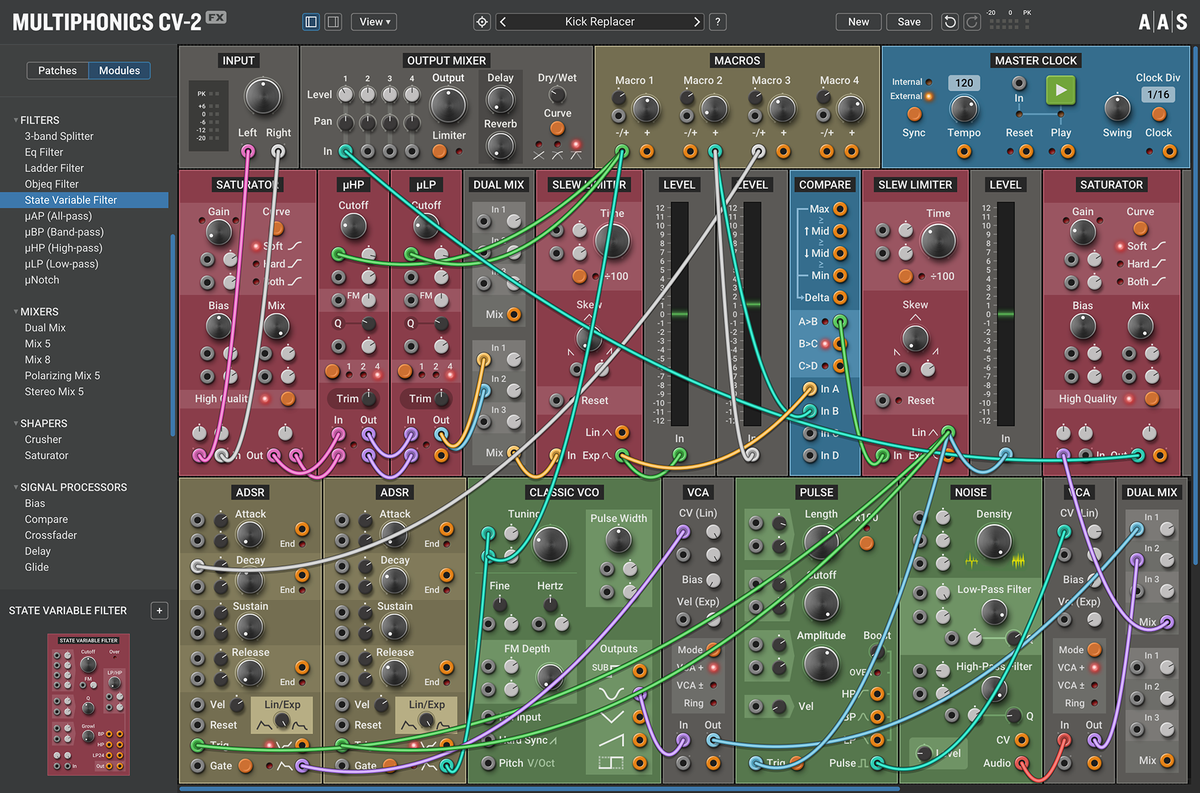
Task: Switch to the Patches tab
Action: coord(58,70)
